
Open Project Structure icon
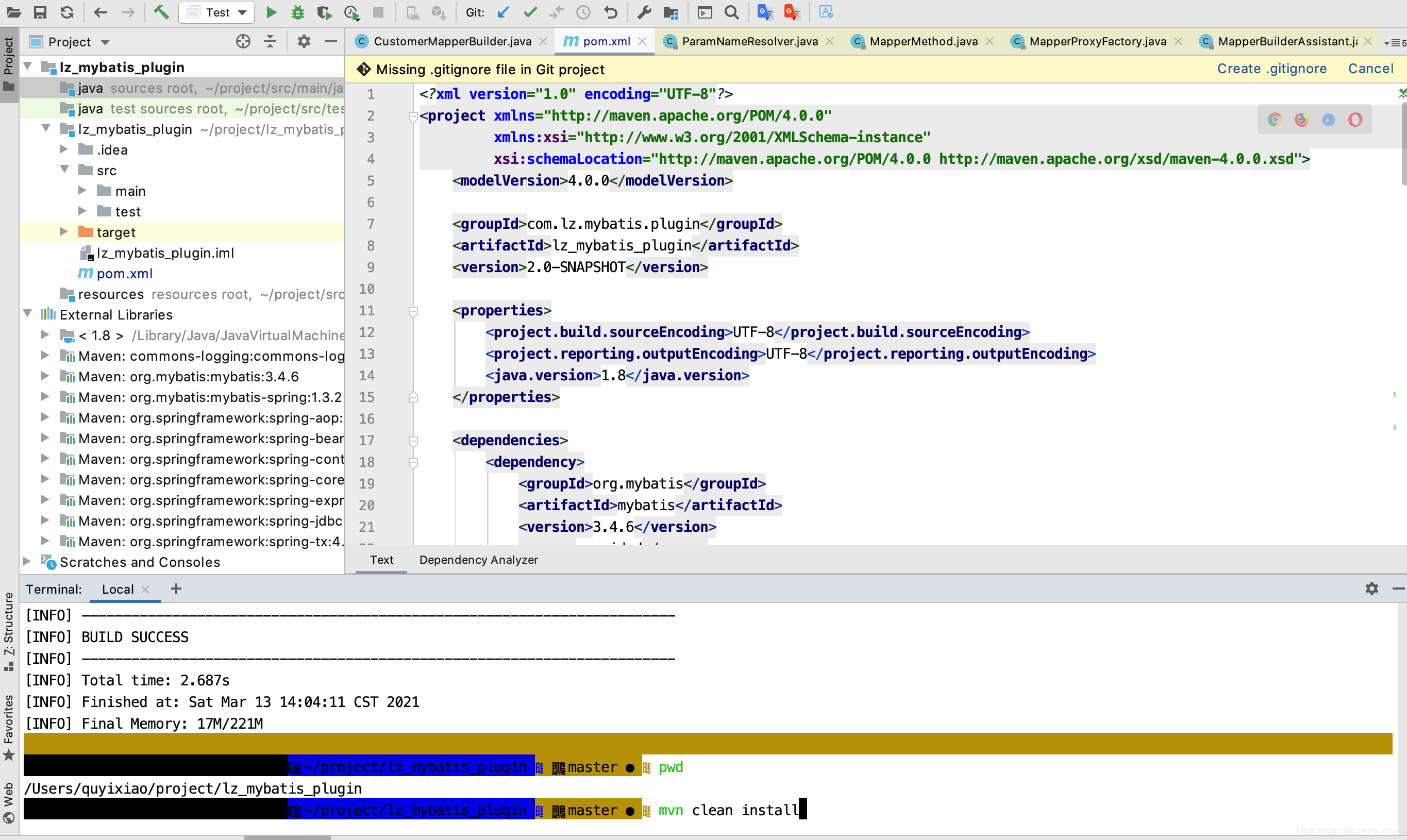point(671,12)
